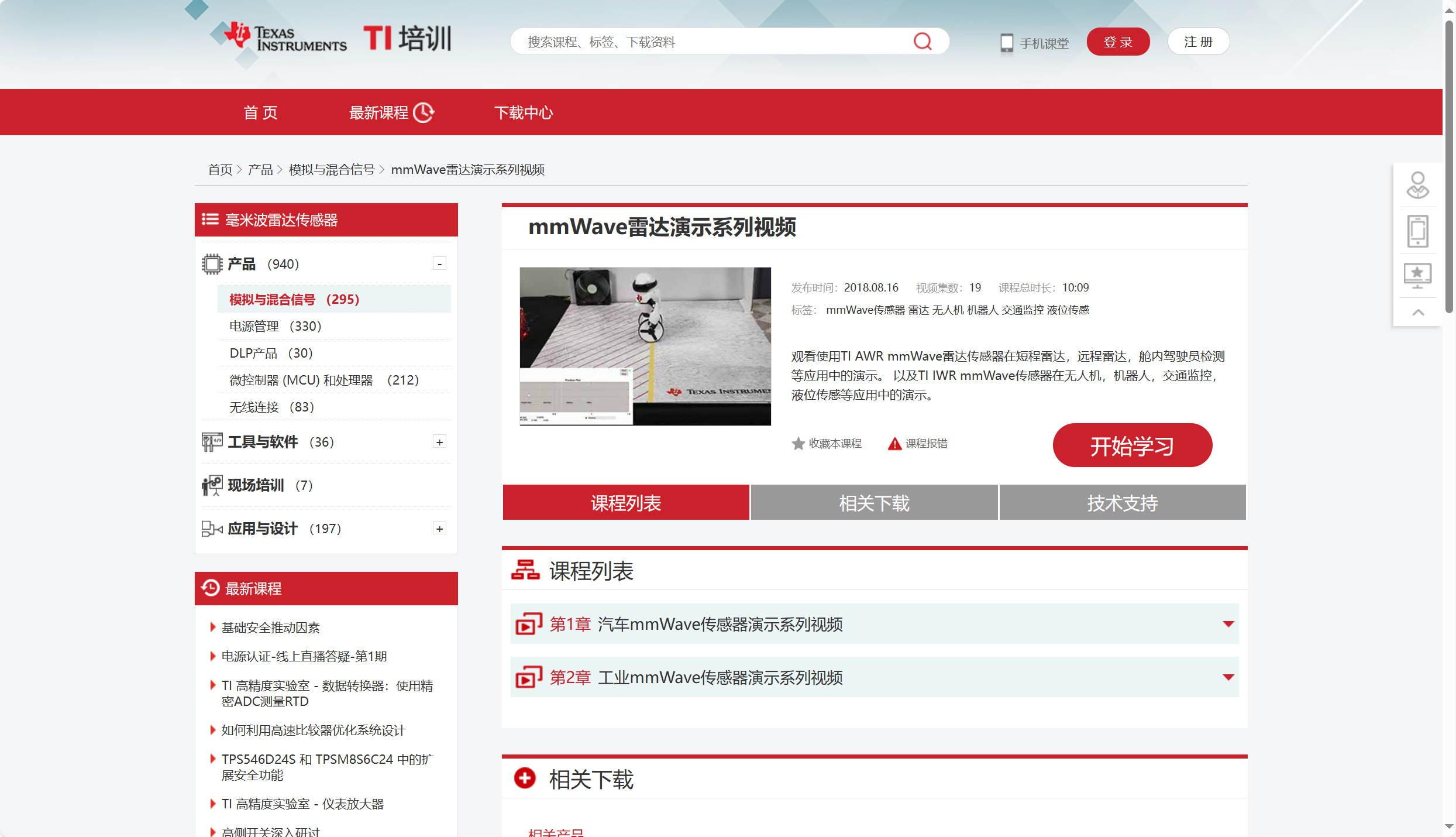Expand the 应用与设计 category plus button
The height and width of the screenshot is (837, 1456).
[439, 529]
